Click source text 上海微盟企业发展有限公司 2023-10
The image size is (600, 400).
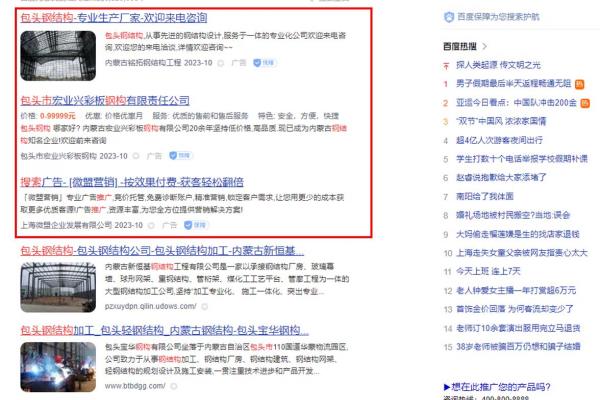click(82, 225)
